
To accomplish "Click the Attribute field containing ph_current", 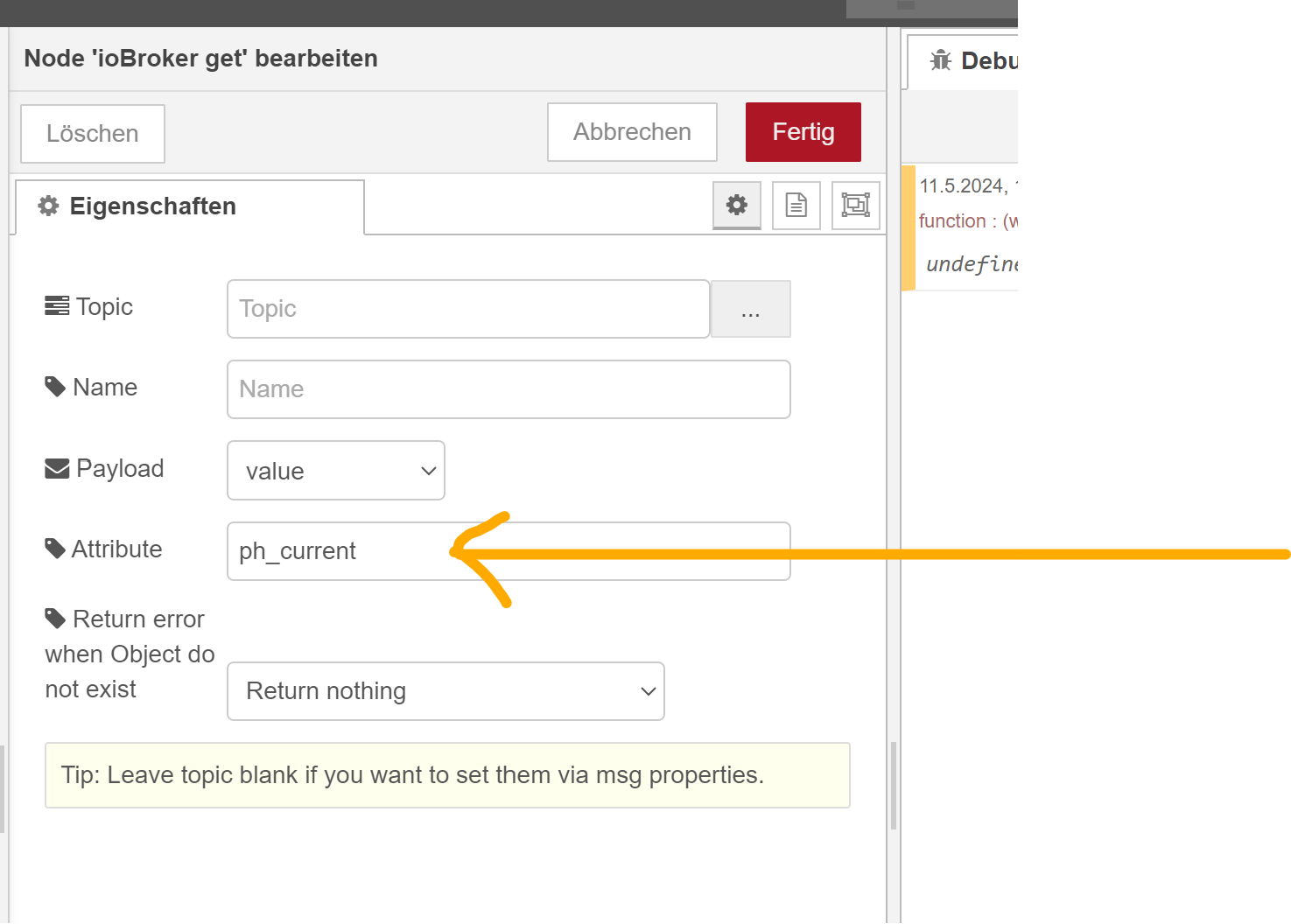I will [509, 551].
